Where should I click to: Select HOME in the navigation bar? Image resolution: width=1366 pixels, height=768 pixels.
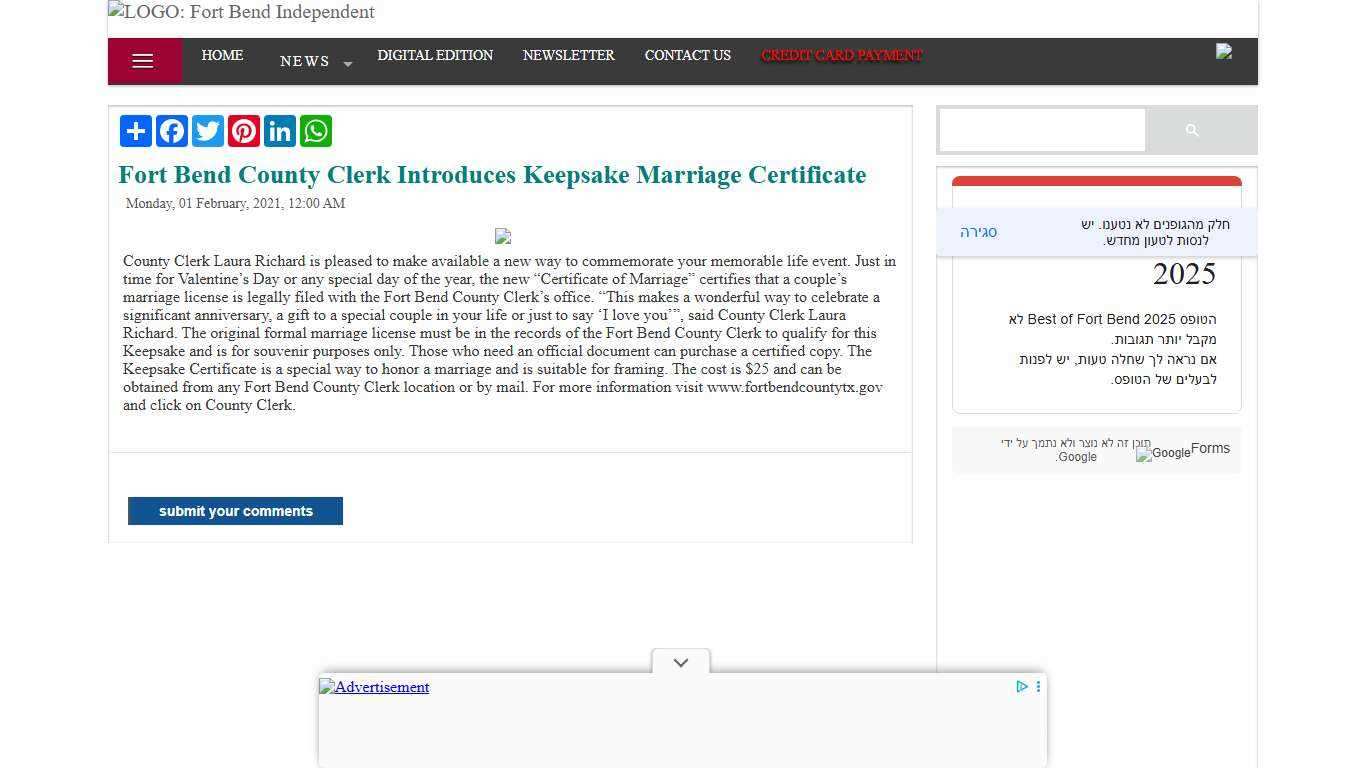(x=222, y=56)
